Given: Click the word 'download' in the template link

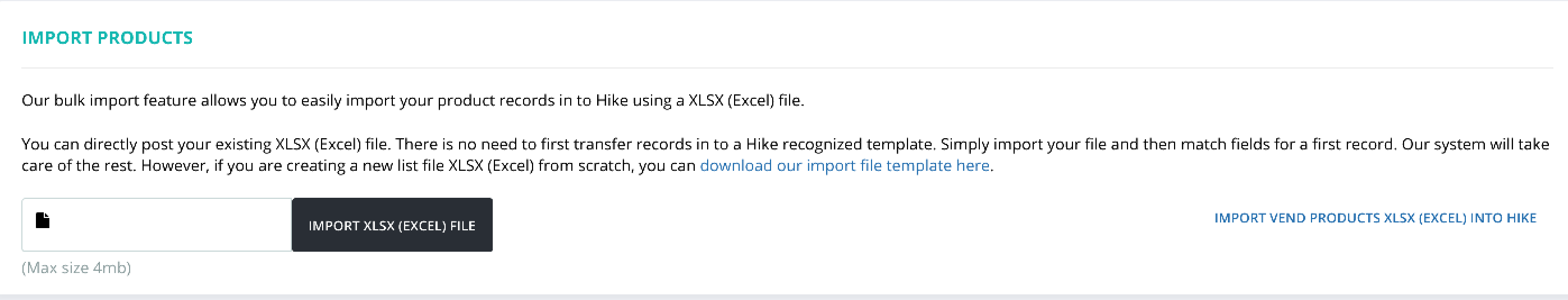Looking at the screenshot, I should pos(736,165).
